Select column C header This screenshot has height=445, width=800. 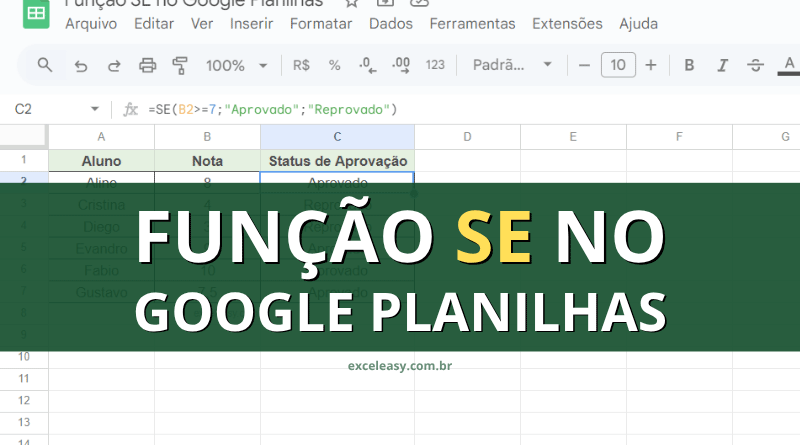coord(337,137)
